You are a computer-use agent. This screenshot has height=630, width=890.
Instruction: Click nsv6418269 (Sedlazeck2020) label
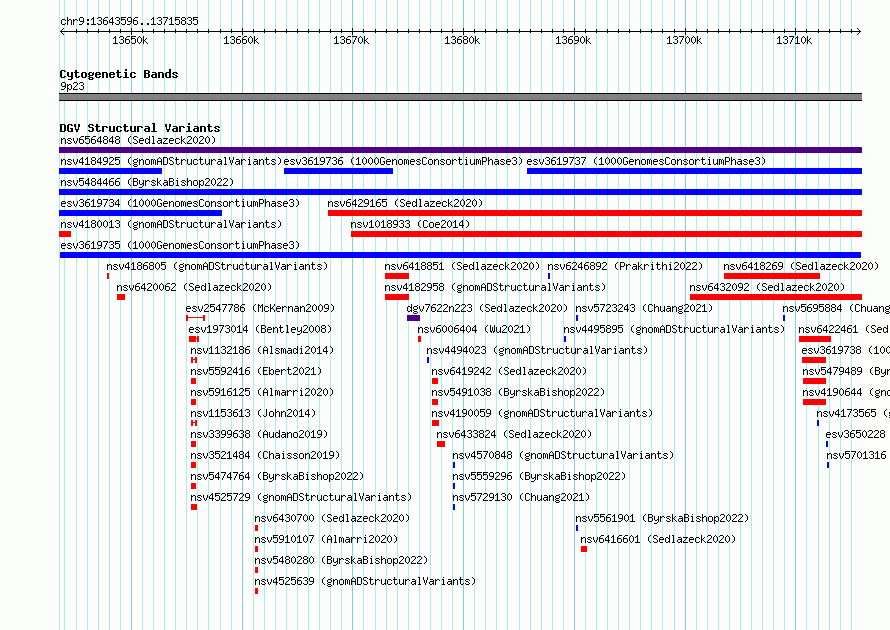801,266
